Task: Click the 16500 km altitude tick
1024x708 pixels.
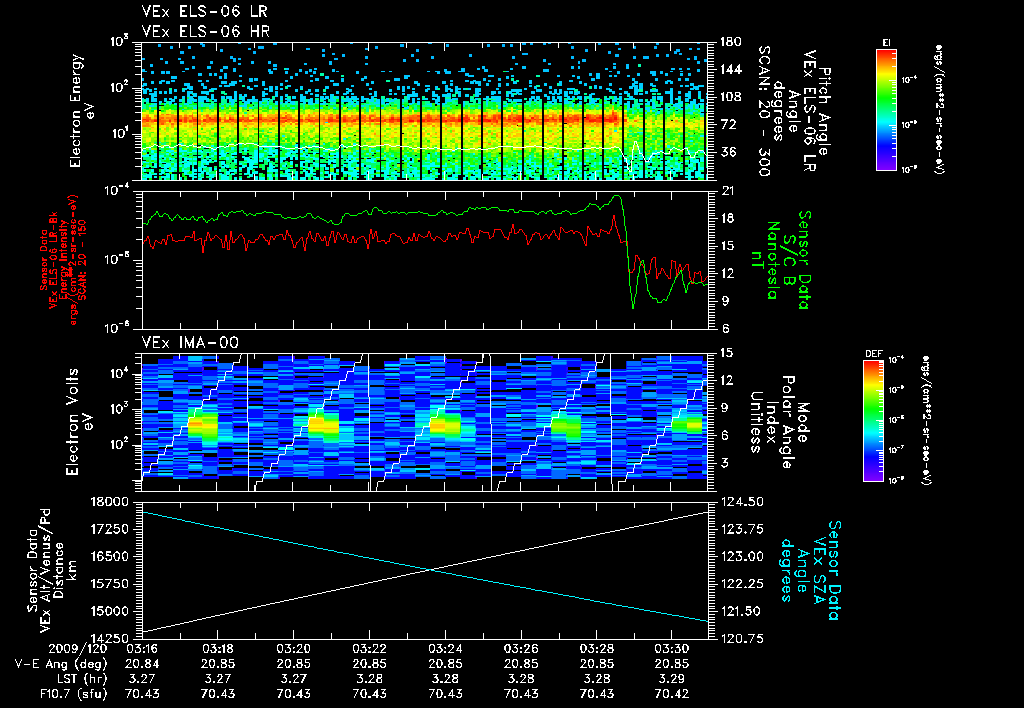Action: (110, 556)
